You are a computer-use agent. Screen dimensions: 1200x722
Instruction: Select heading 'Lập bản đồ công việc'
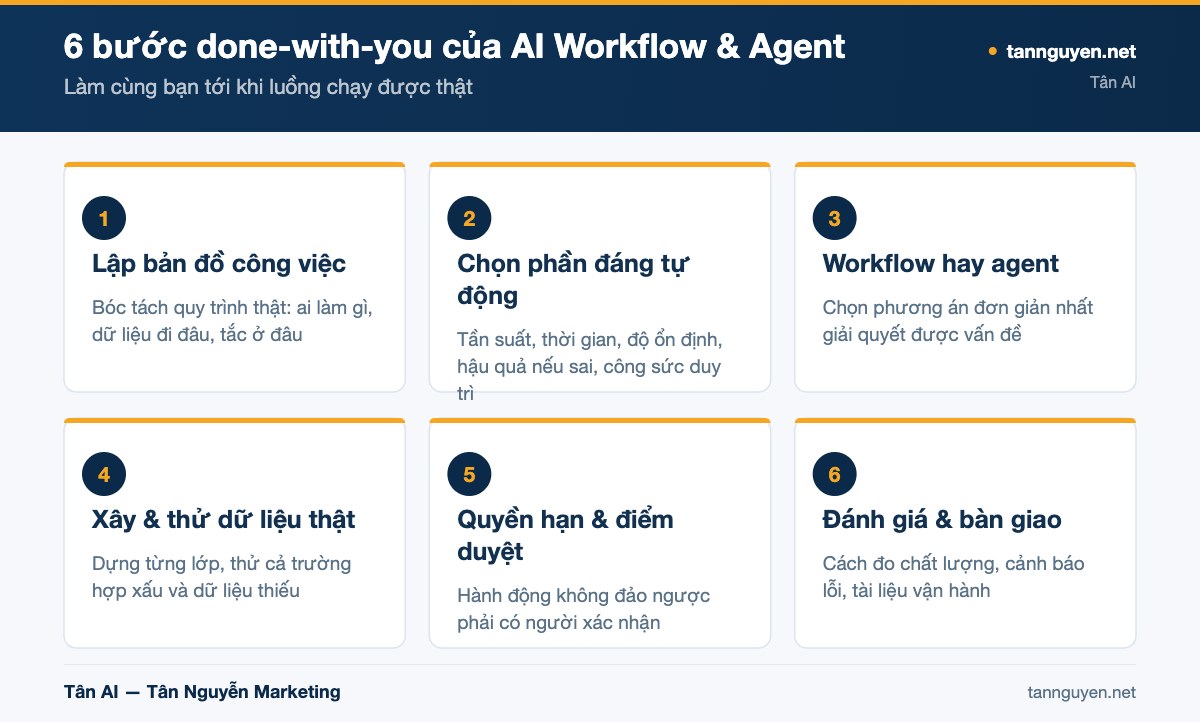(219, 264)
